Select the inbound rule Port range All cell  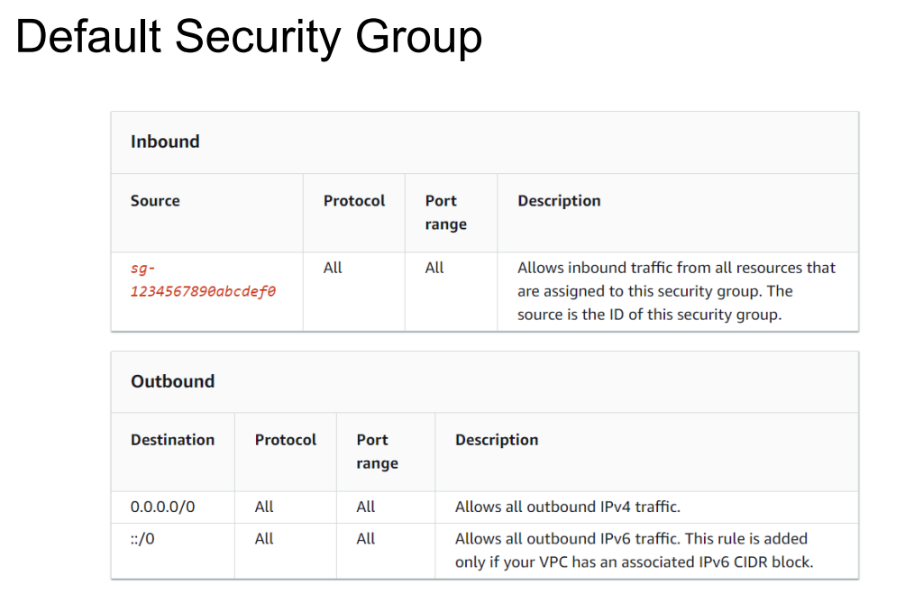coord(434,268)
